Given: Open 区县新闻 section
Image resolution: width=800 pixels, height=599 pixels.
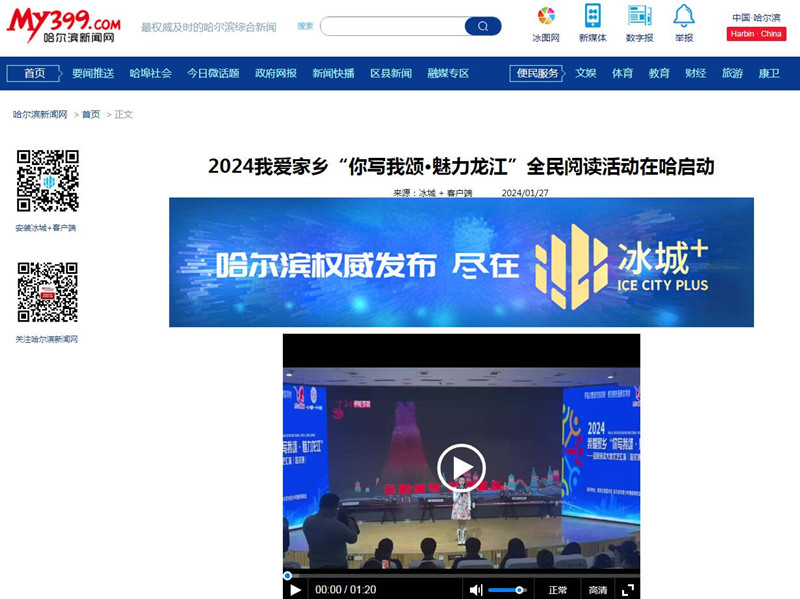Looking at the screenshot, I should pyautogui.click(x=390, y=73).
